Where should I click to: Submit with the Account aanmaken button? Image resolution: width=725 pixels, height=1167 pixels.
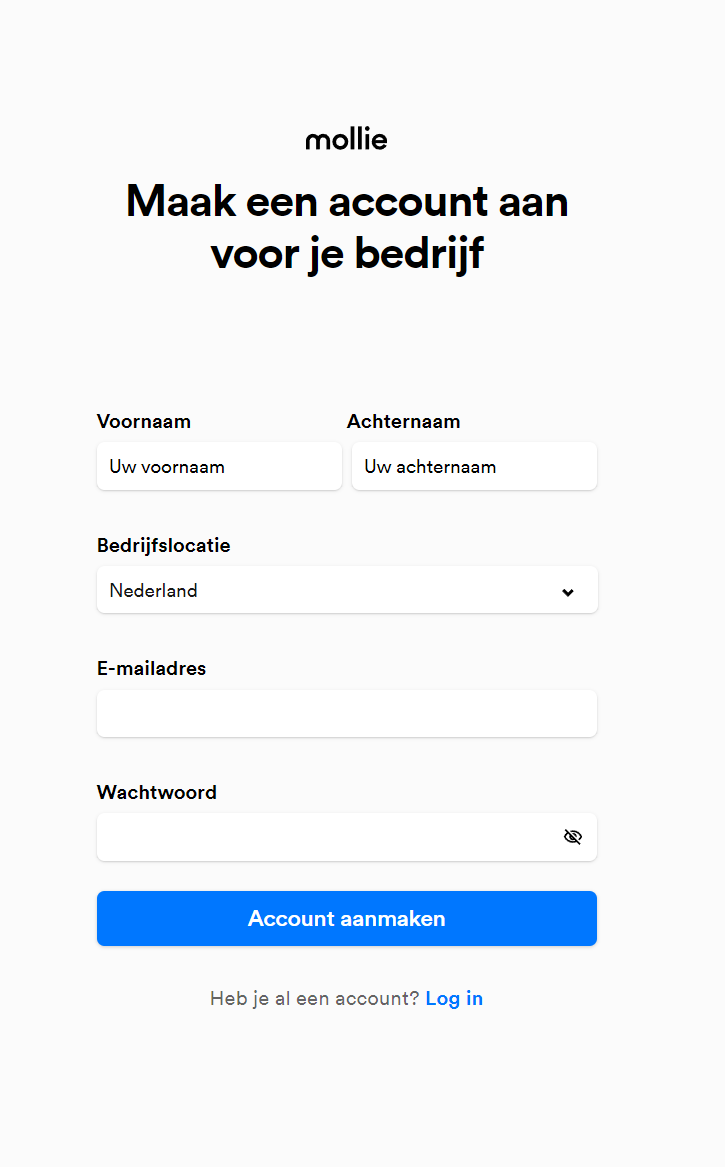point(347,918)
